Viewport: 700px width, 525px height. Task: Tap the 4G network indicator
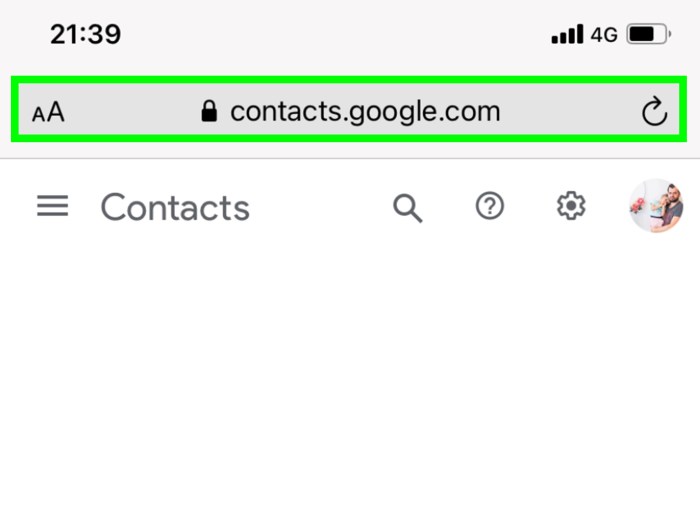pyautogui.click(x=604, y=35)
